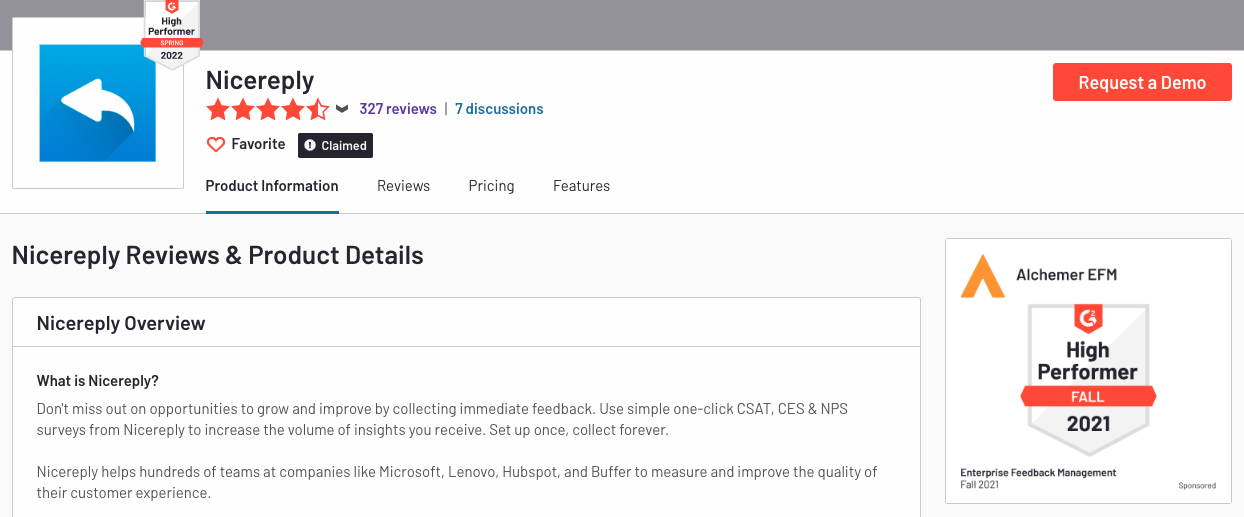Open the High Performer Spring 2022 badge
The height and width of the screenshot is (517, 1244).
[x=172, y=34]
